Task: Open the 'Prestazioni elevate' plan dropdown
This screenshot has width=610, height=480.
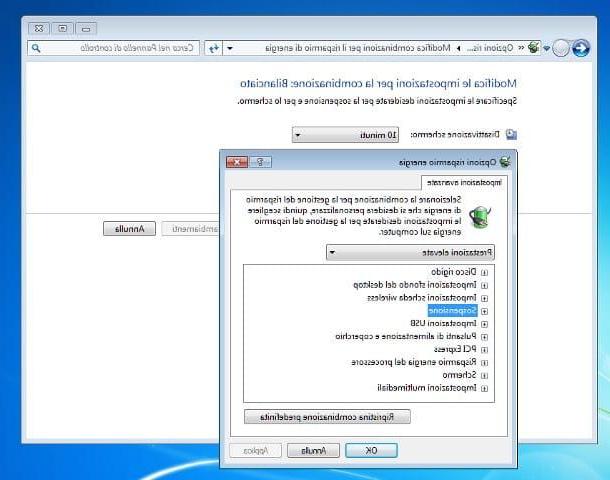Action: pyautogui.click(x=410, y=252)
